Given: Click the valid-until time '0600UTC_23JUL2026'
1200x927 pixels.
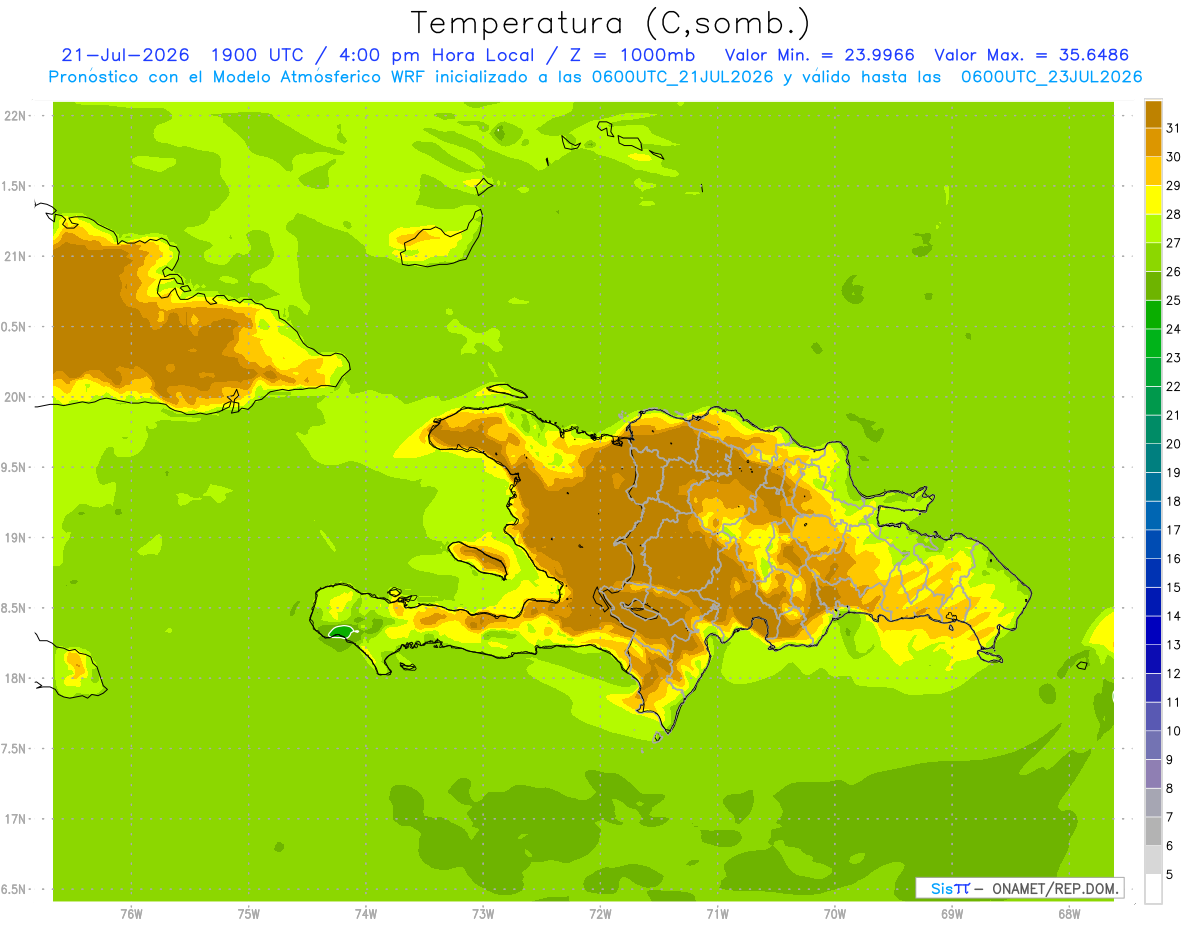Looking at the screenshot, I should tap(1051, 76).
